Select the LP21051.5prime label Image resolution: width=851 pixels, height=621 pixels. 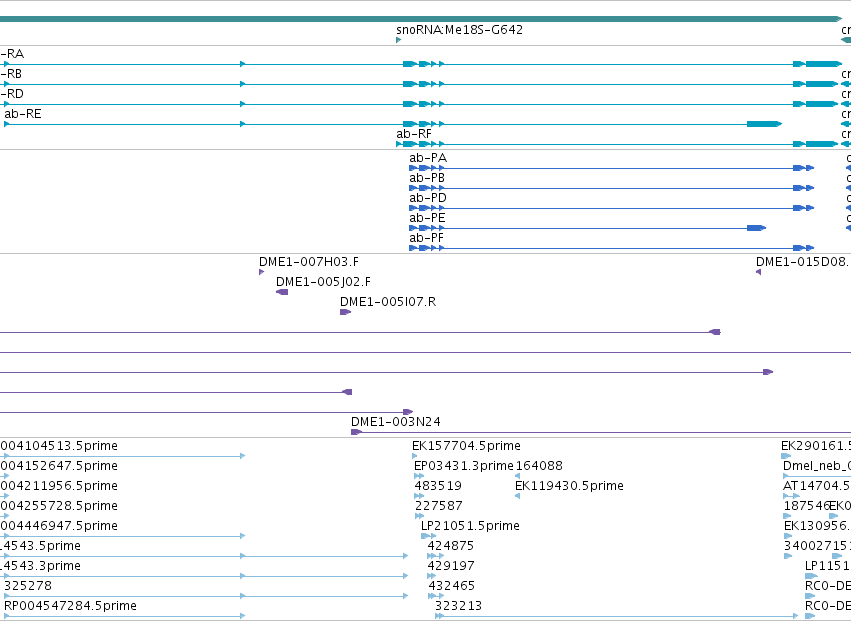tap(470, 527)
